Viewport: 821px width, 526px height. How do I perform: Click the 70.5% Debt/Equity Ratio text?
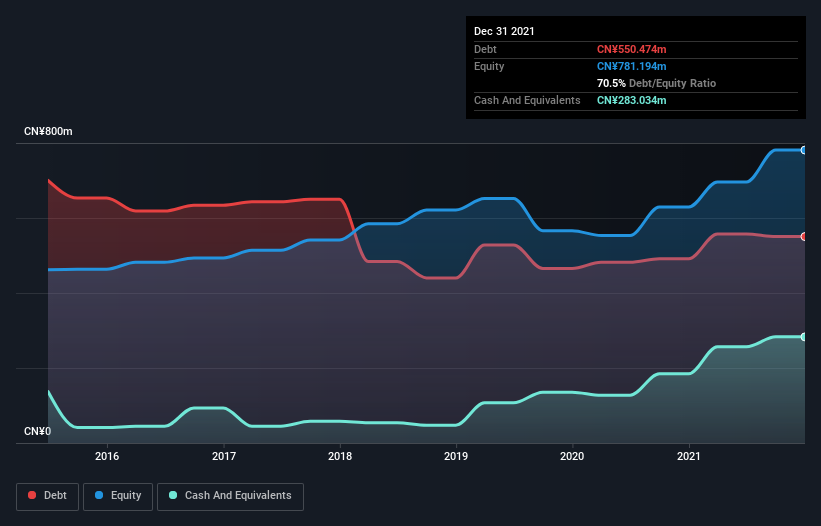point(656,83)
